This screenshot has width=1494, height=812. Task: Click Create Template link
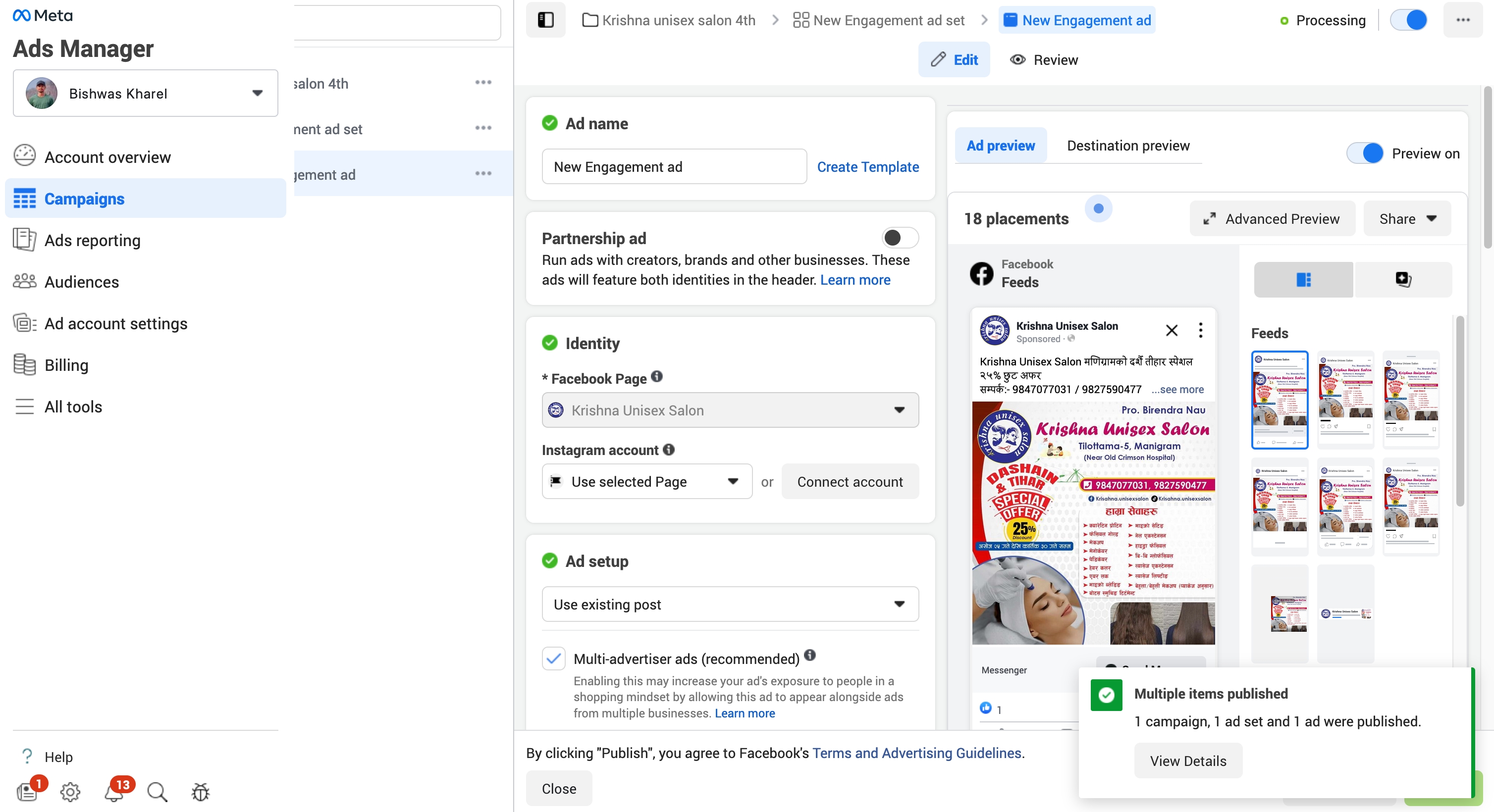[868, 167]
